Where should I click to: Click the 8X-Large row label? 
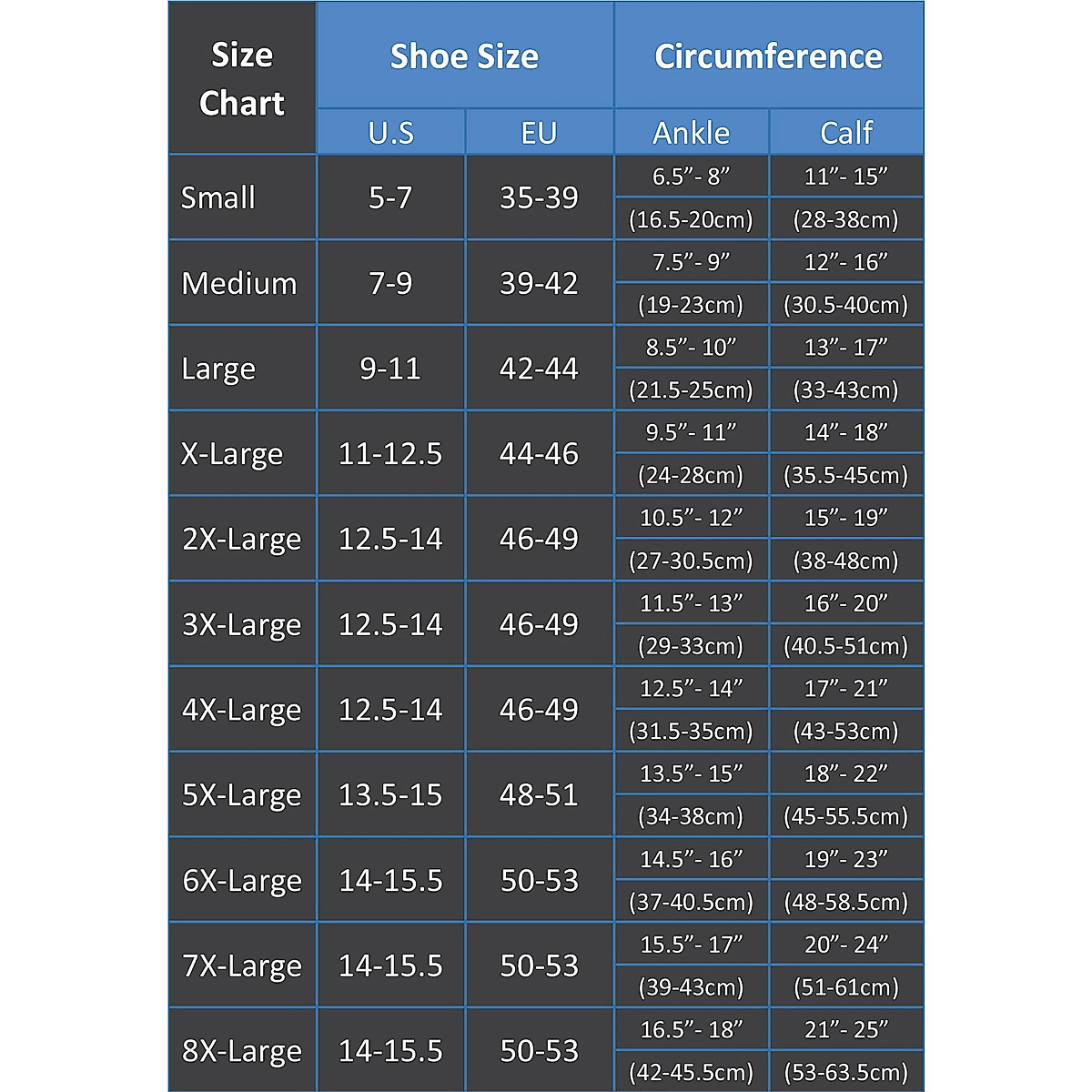(241, 1051)
